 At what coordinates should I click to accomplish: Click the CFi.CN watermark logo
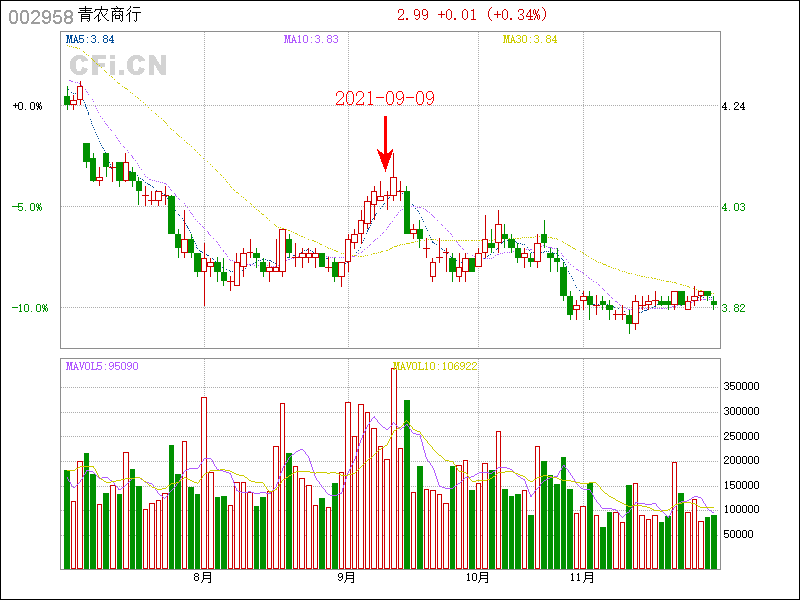tap(118, 66)
